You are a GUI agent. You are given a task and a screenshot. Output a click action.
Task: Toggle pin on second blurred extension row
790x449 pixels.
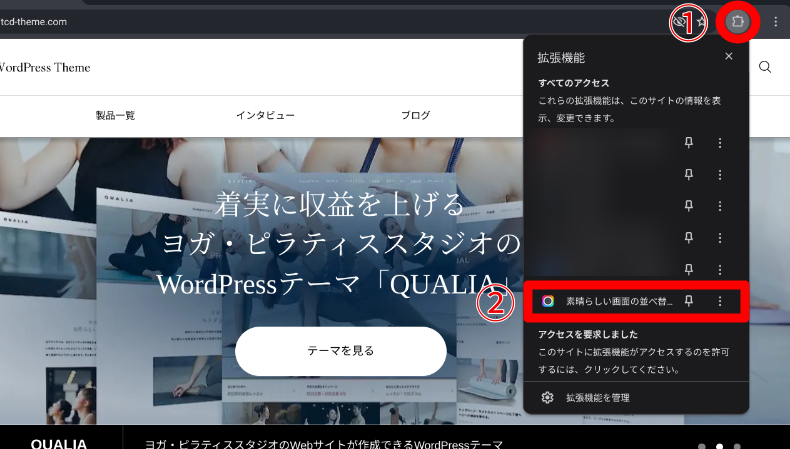click(689, 174)
